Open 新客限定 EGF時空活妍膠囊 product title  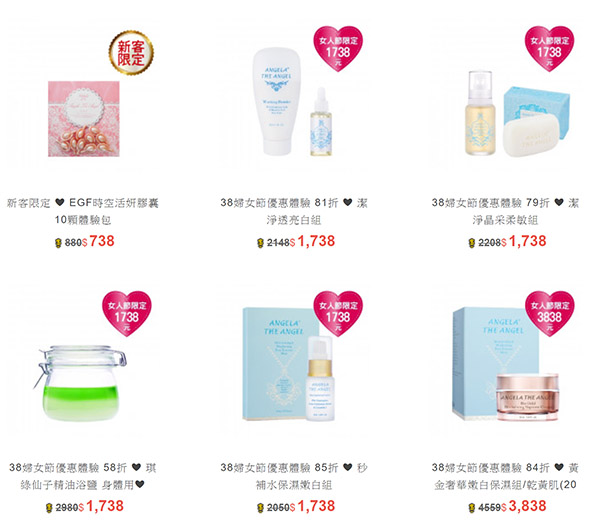click(83, 211)
